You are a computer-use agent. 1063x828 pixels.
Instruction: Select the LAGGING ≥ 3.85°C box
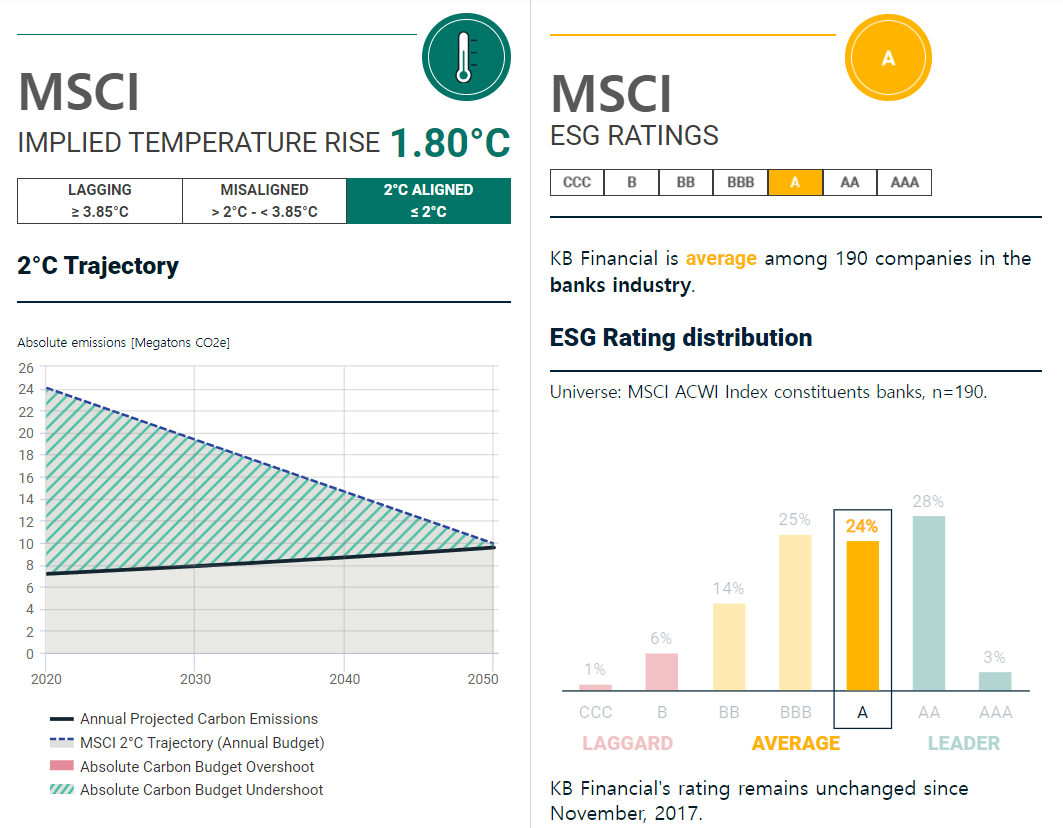[x=100, y=201]
